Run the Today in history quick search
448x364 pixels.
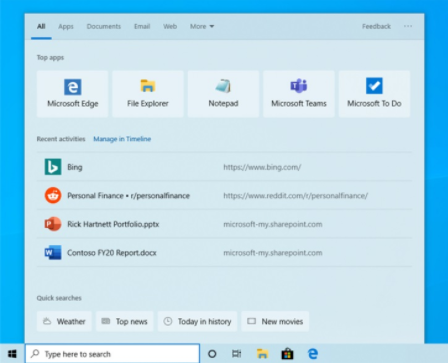[197, 321]
